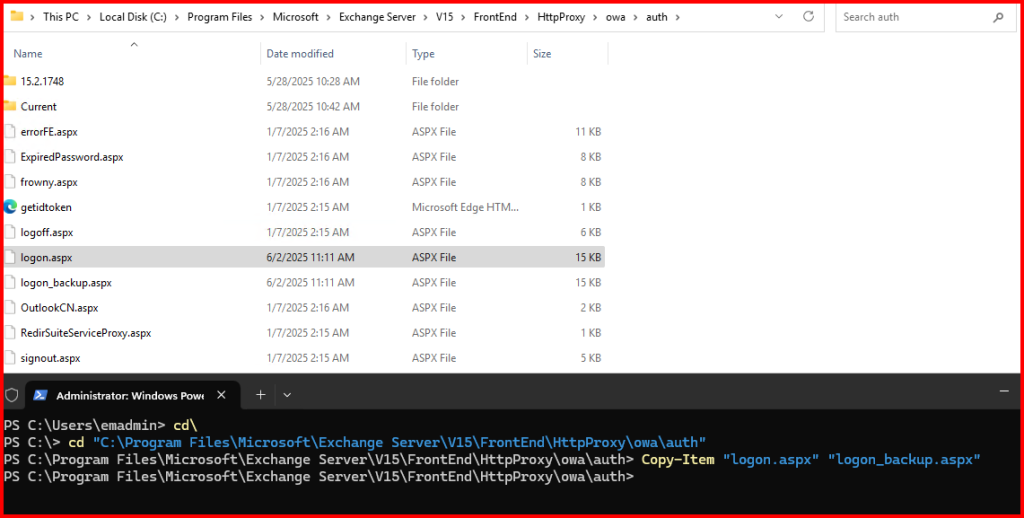
Task: Select the Administrator: Windows PowerShell tab
Action: click(120, 395)
